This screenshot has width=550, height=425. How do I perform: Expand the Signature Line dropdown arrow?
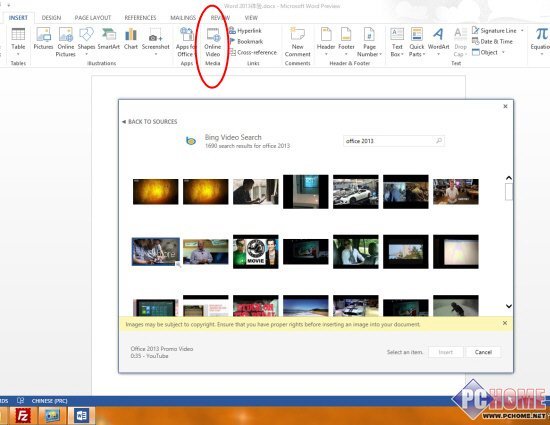522,31
